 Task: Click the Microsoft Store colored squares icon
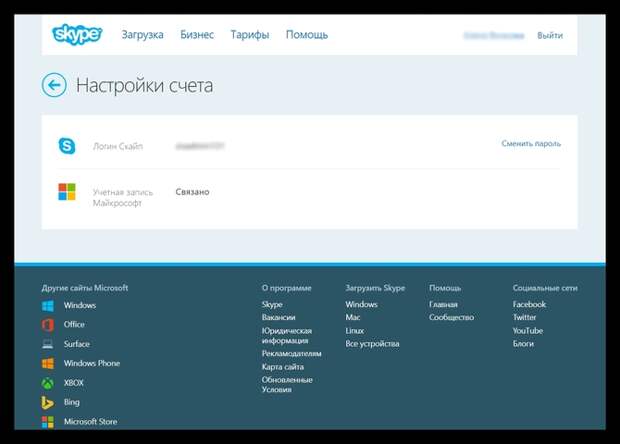48,422
